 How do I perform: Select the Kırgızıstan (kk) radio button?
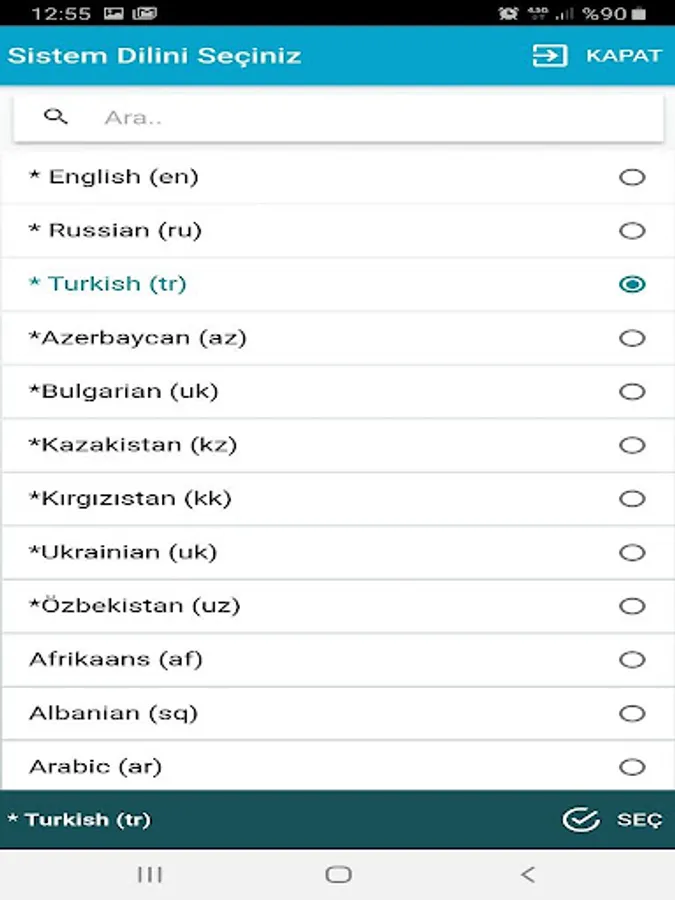click(x=632, y=499)
